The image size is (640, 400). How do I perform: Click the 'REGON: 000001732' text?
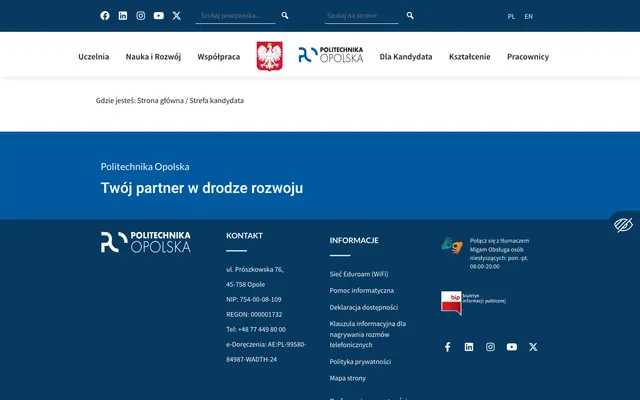[x=254, y=315]
